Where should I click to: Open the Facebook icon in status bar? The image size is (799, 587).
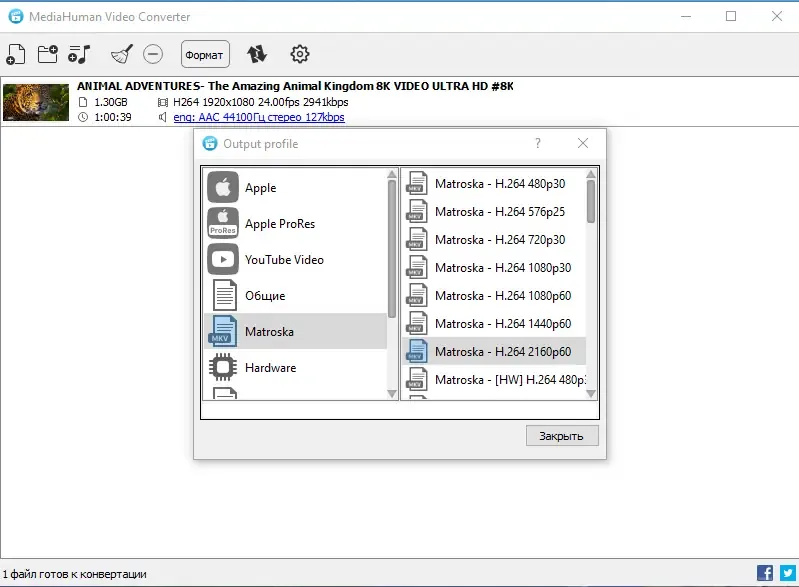(765, 573)
